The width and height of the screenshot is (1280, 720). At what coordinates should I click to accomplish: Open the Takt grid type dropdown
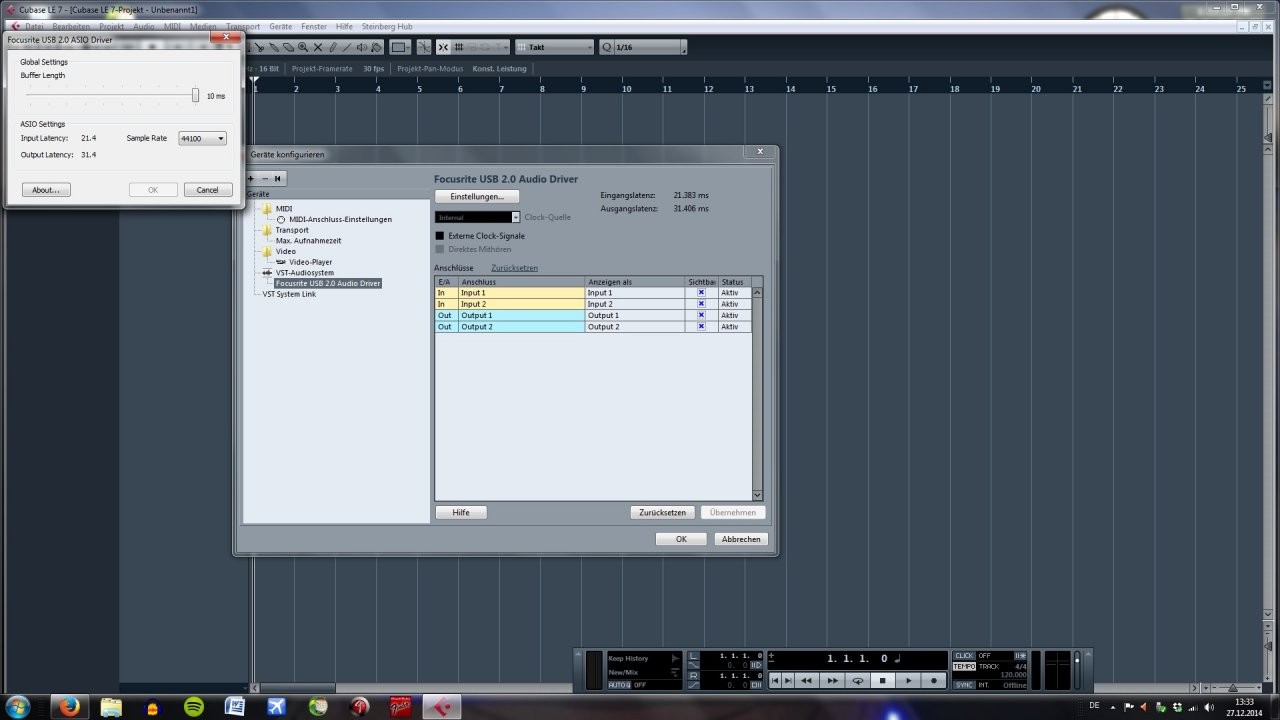point(554,47)
